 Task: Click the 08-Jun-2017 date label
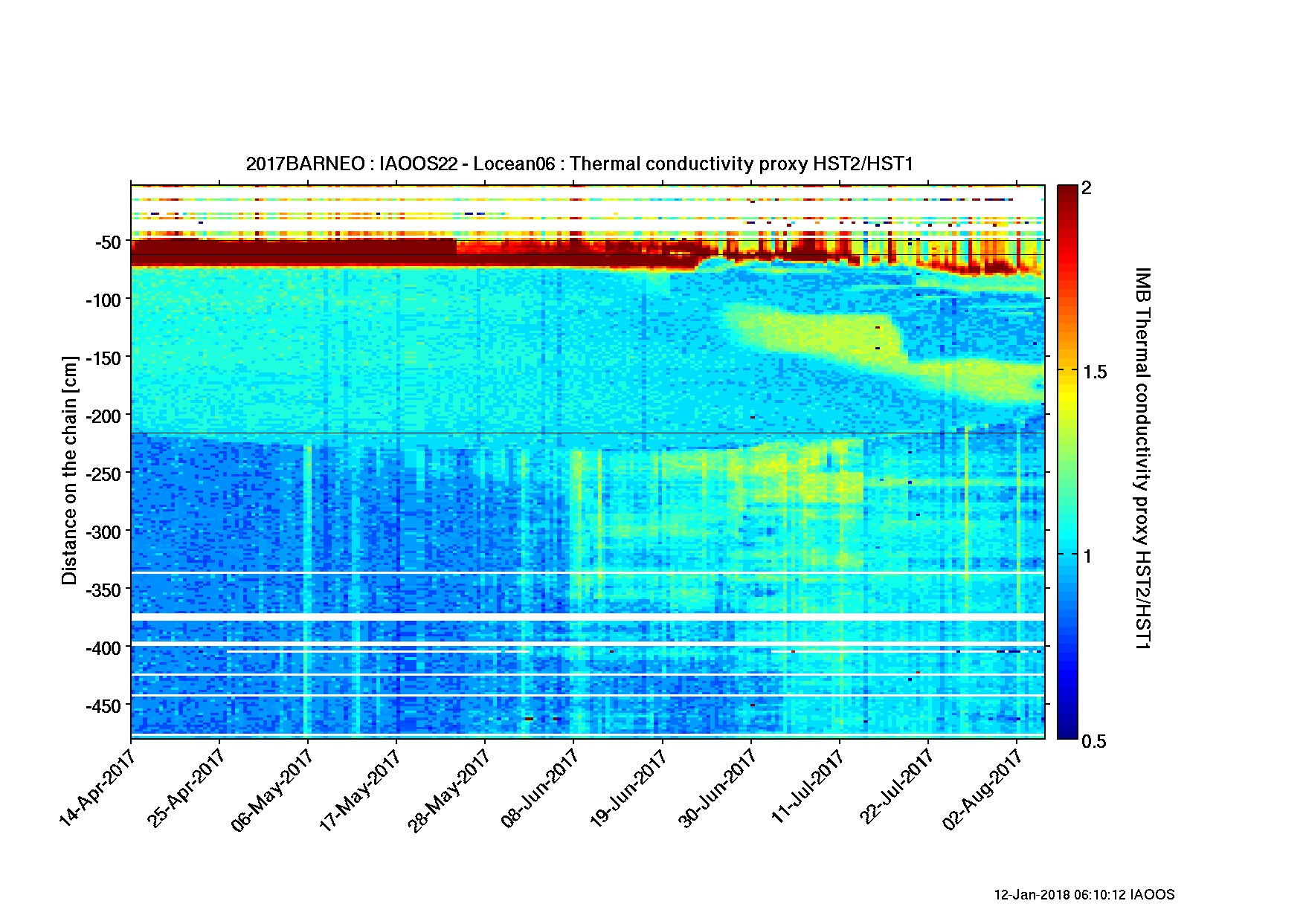point(539,788)
